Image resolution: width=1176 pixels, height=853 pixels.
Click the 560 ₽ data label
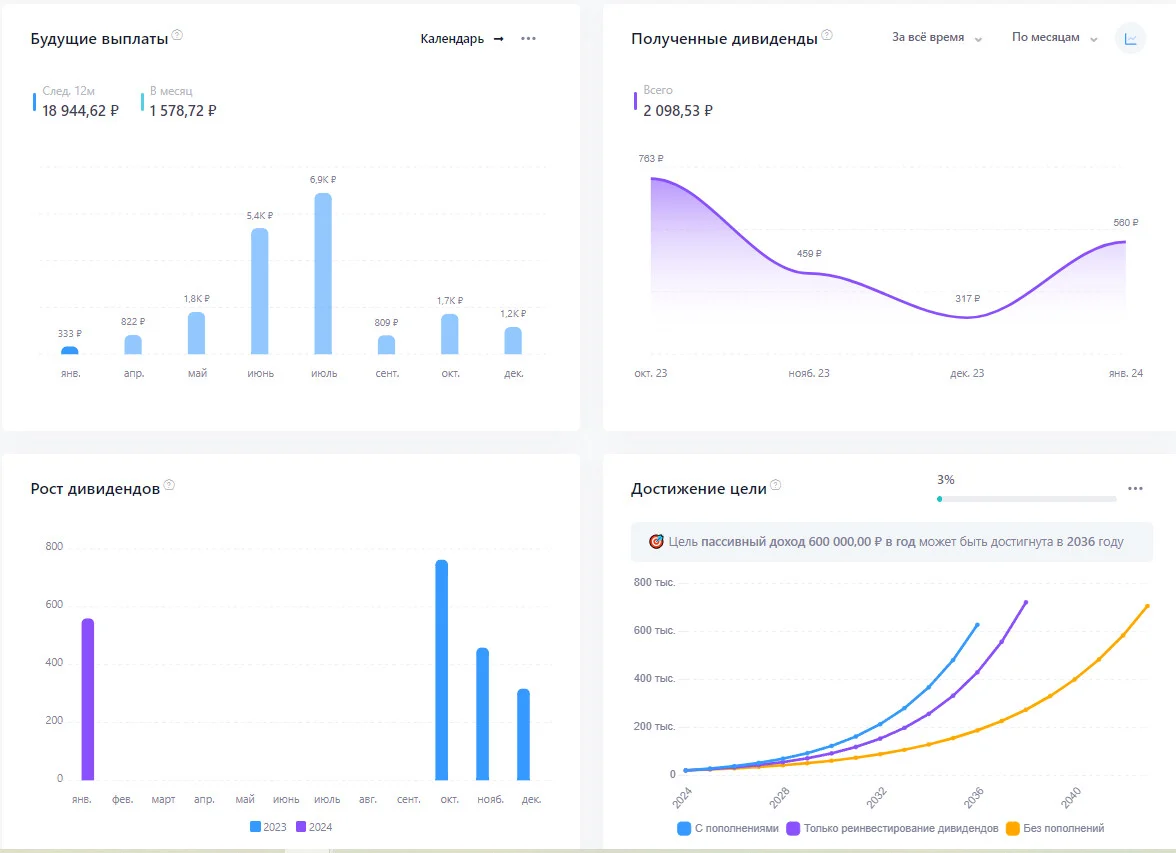pyautogui.click(x=1126, y=223)
